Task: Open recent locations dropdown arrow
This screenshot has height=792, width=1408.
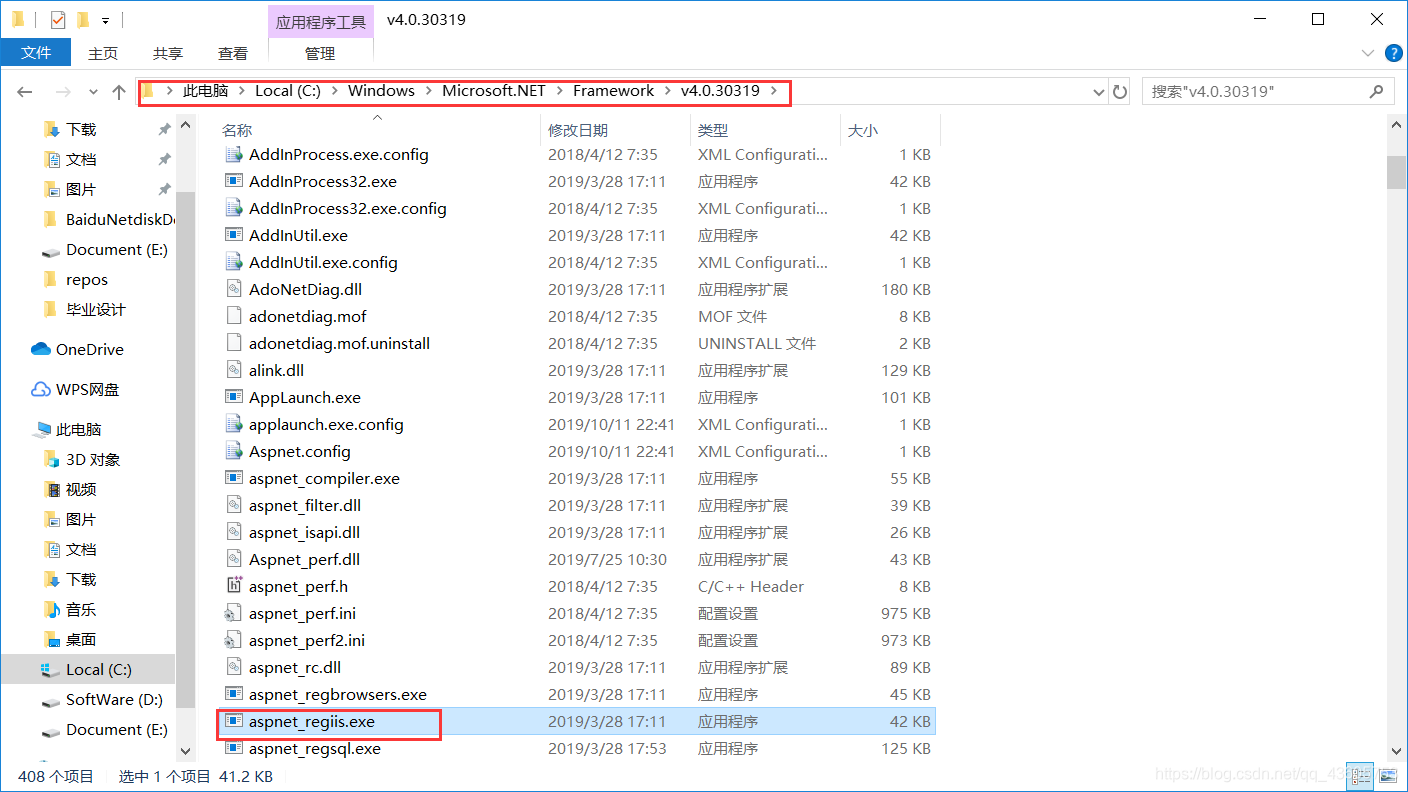Action: [93, 92]
